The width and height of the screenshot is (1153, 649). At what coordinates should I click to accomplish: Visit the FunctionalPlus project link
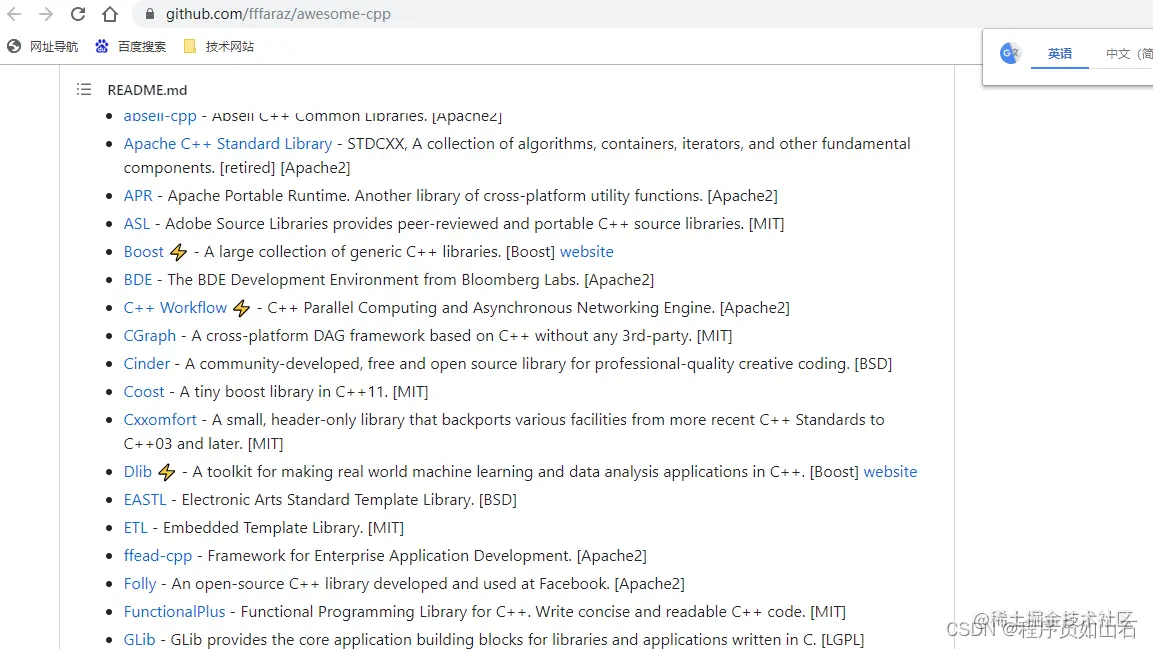pyautogui.click(x=175, y=612)
